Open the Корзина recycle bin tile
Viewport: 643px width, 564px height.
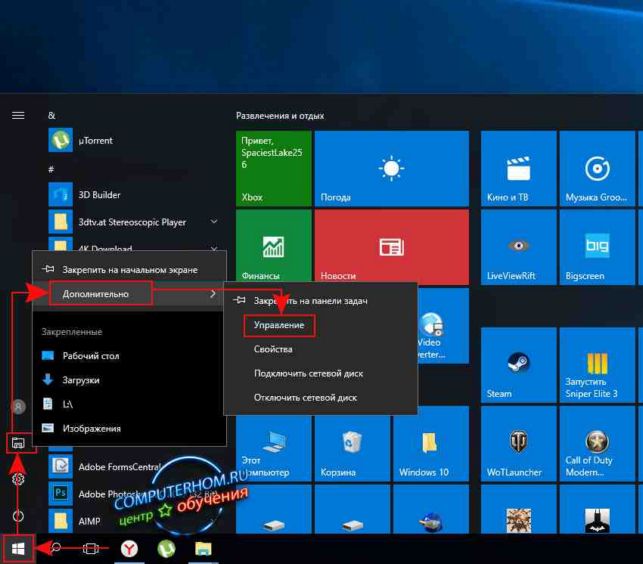352,448
